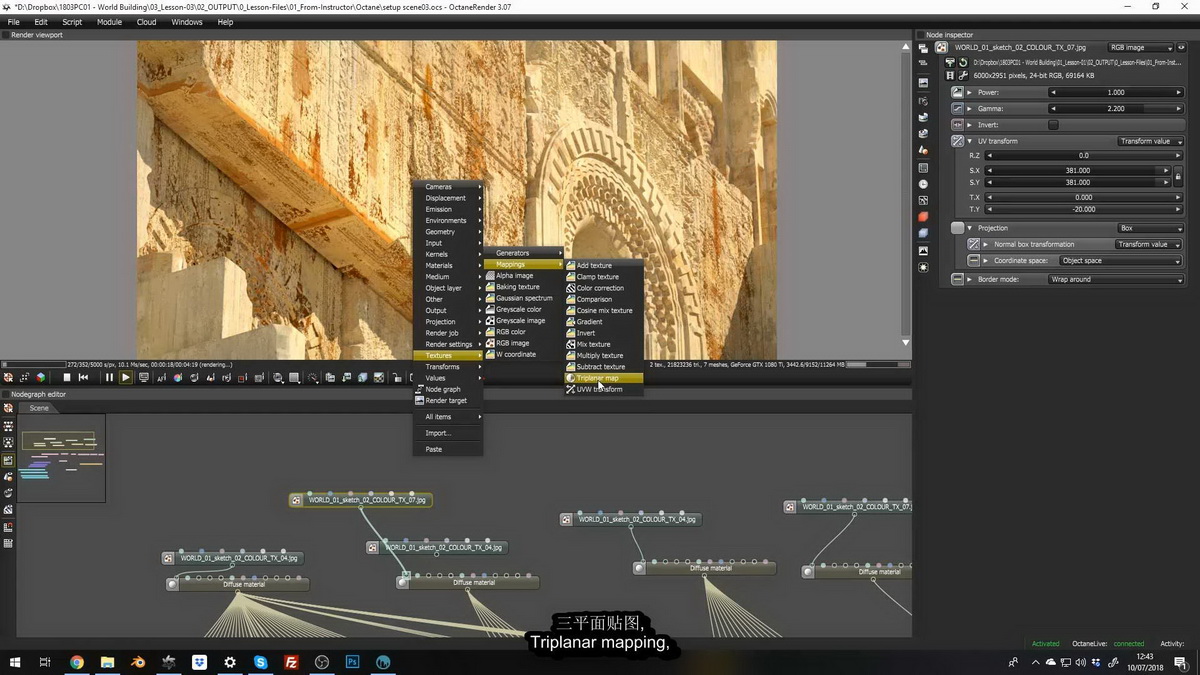1200x675 pixels.
Task: Toggle the eye icon next to RGB image
Action: point(1181,47)
